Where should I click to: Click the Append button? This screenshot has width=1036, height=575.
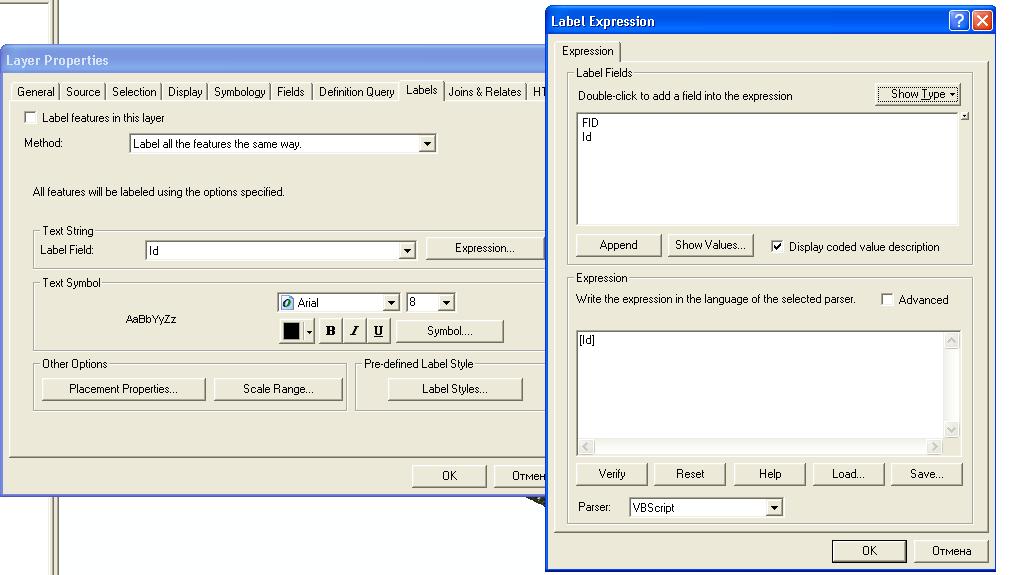pyautogui.click(x=618, y=245)
